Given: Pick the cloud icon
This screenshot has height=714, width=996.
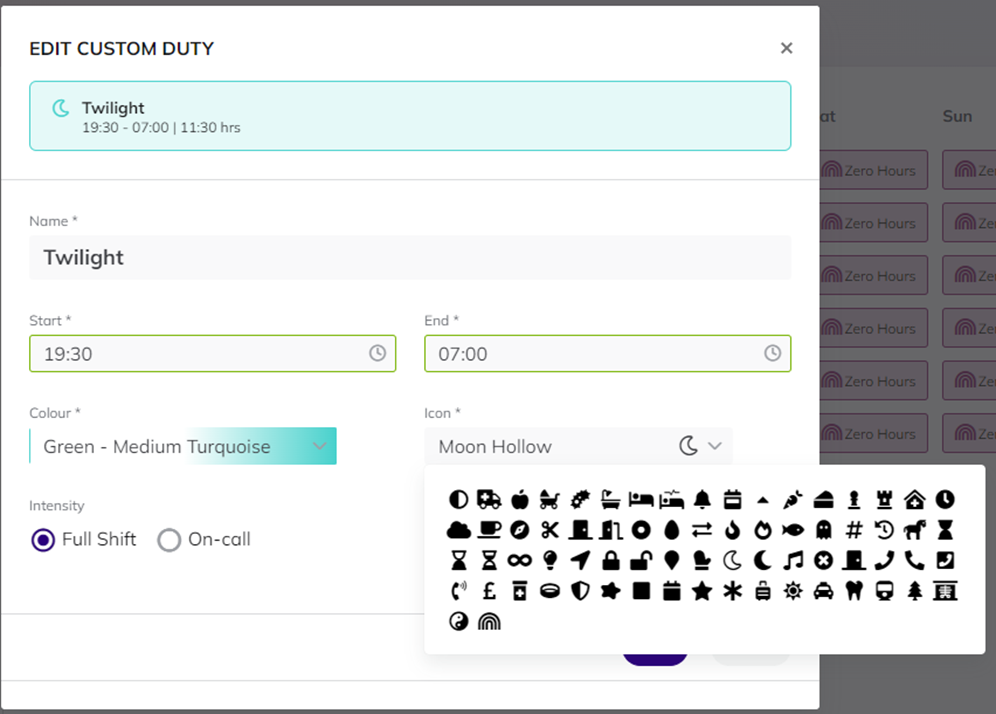Looking at the screenshot, I should click(x=458, y=530).
